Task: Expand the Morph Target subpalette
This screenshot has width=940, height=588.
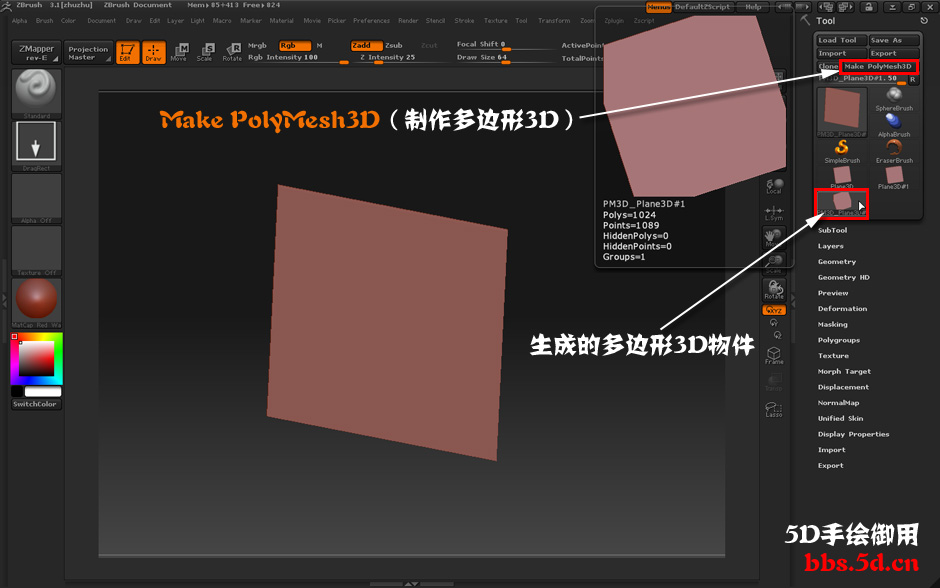Action: pos(844,372)
